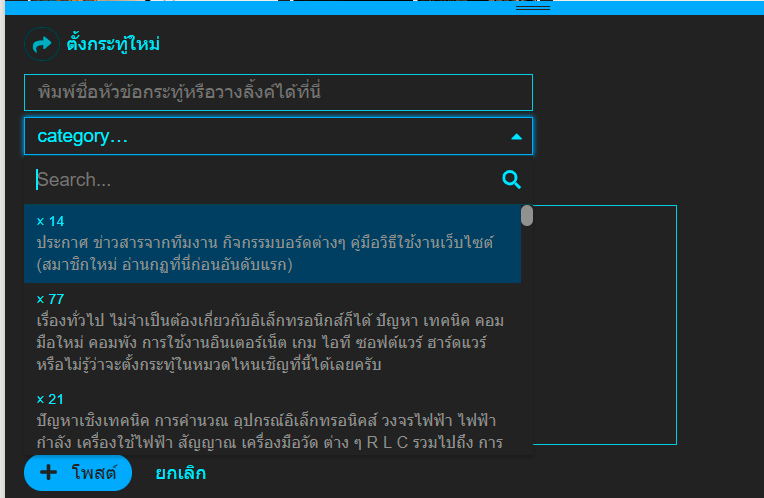Select the x 77 เรื่องทั่วไป category option
Viewport: 764px width, 498px height.
272,333
